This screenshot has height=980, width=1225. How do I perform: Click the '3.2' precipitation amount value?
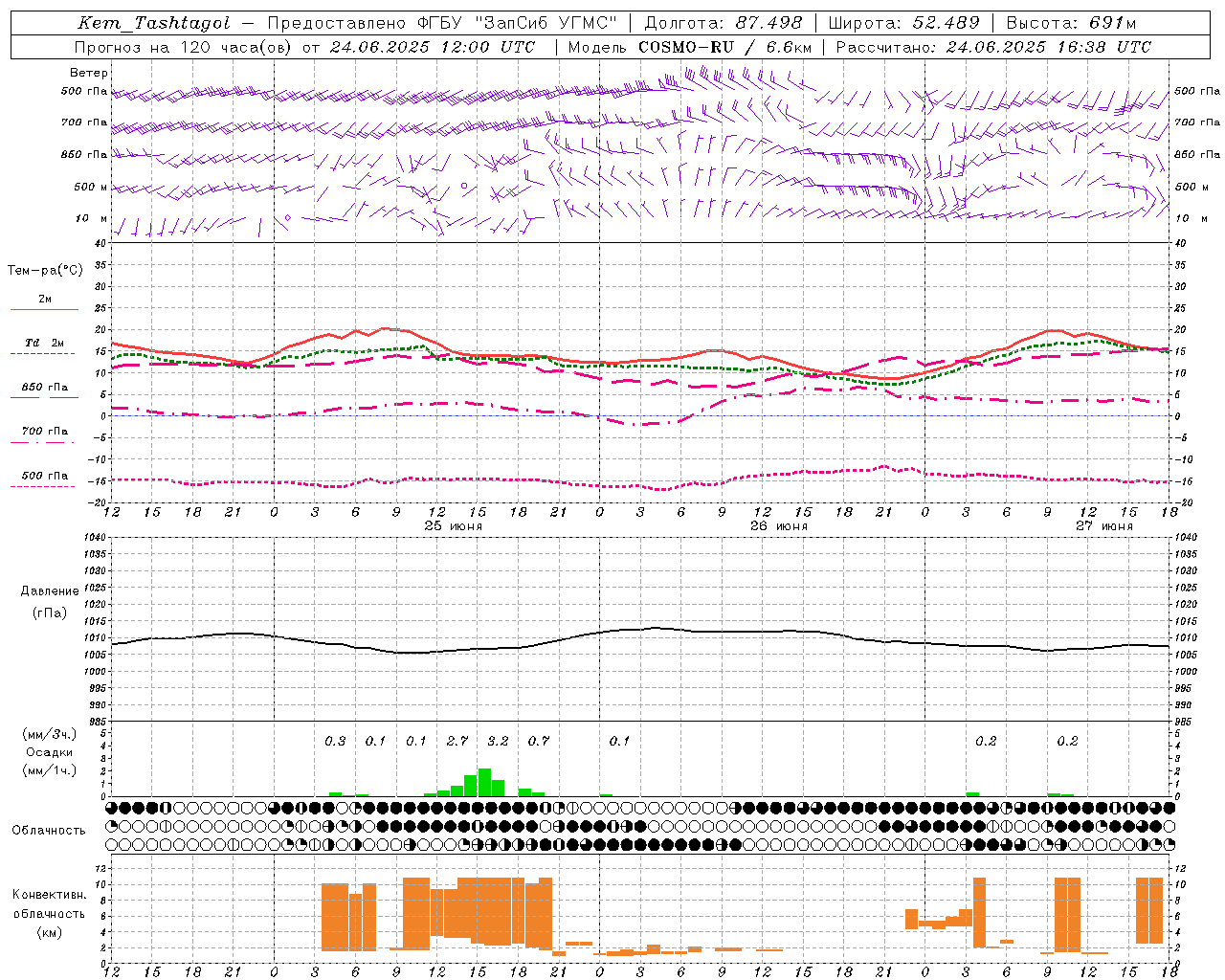tap(498, 741)
